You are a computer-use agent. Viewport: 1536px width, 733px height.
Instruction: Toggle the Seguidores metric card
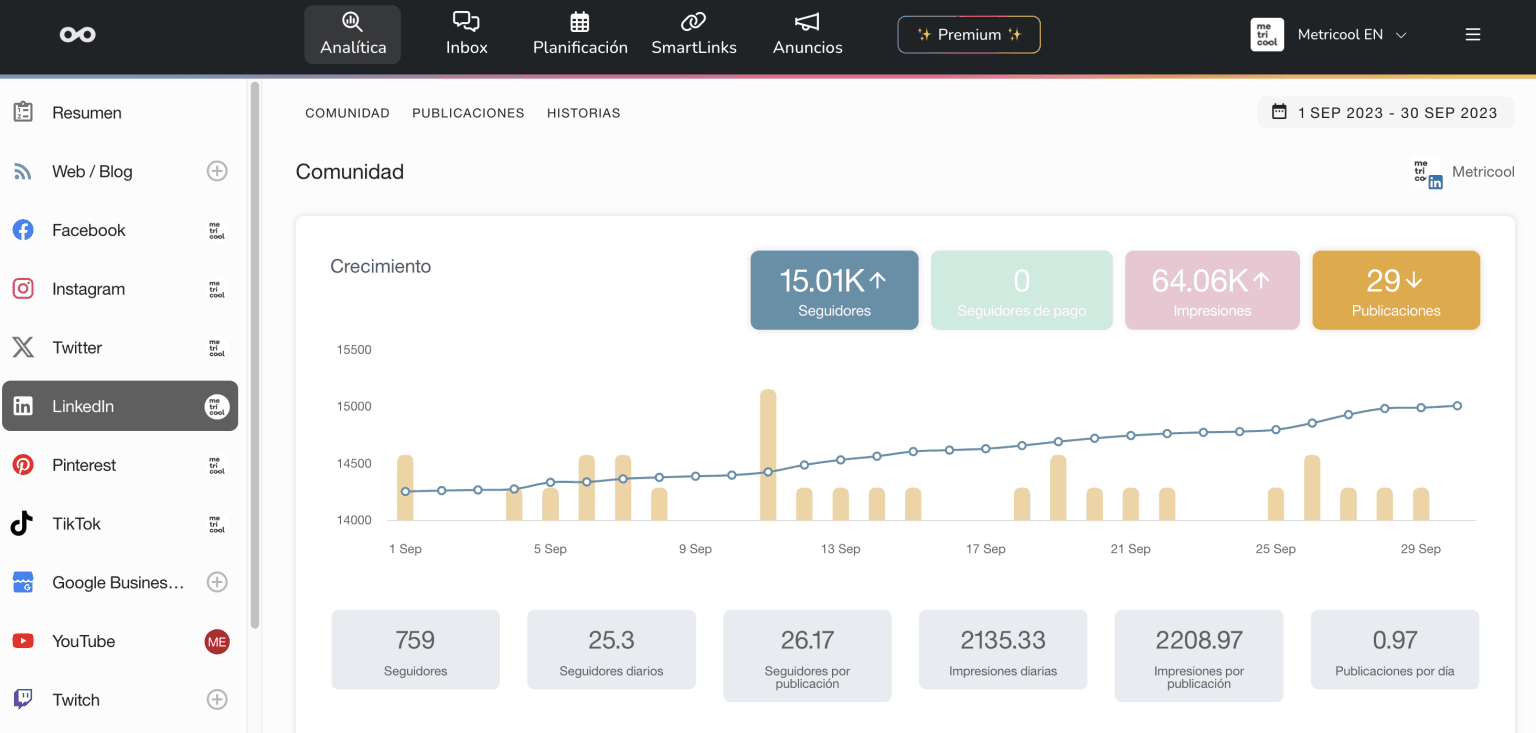coord(834,290)
